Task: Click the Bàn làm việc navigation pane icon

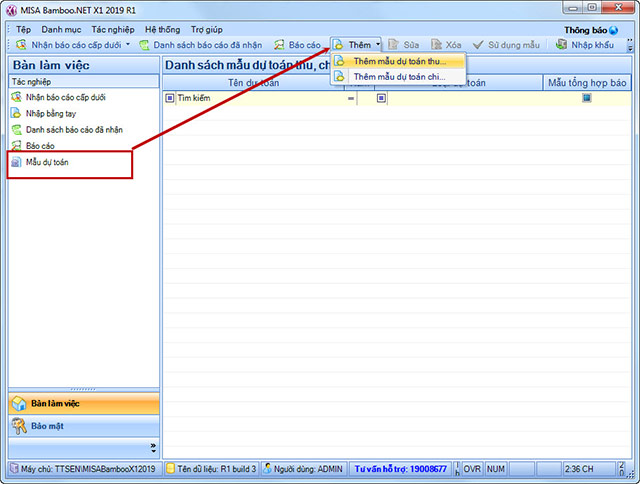Action: coord(19,403)
